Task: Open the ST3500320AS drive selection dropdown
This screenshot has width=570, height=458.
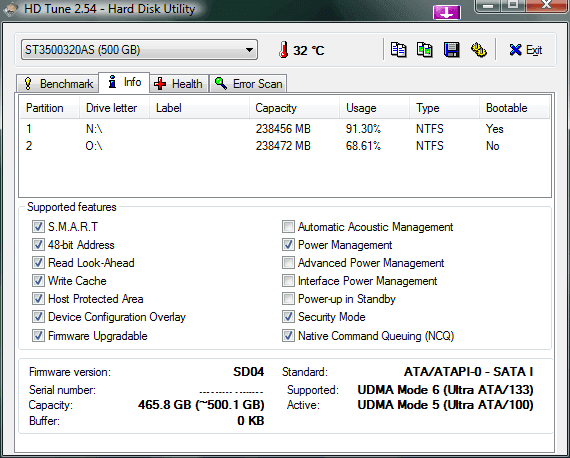Action: click(140, 50)
